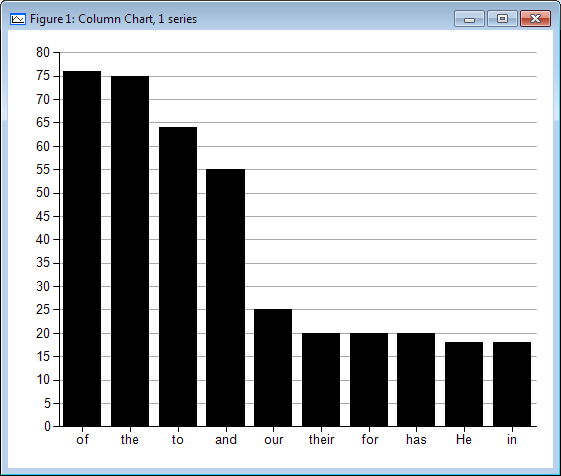
Task: Click the 'to' column bar
Action: 178,277
